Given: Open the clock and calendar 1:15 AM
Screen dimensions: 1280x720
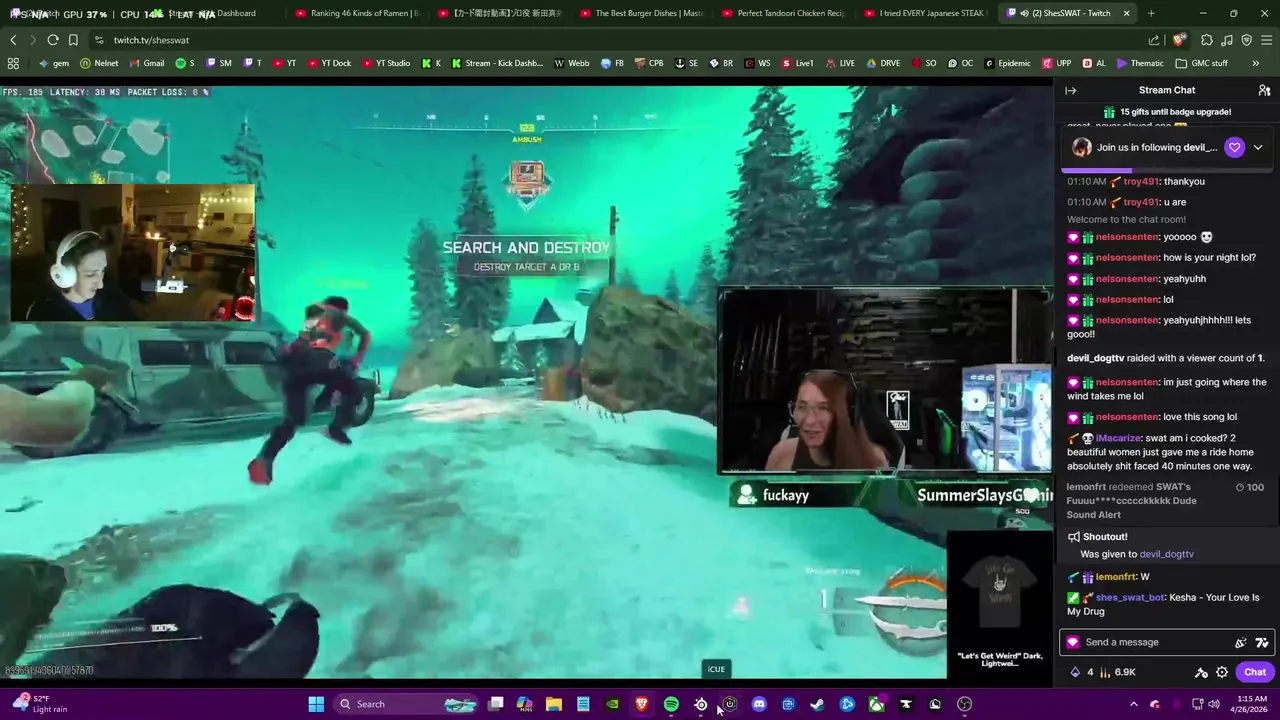Looking at the screenshot, I should click(x=1251, y=704).
